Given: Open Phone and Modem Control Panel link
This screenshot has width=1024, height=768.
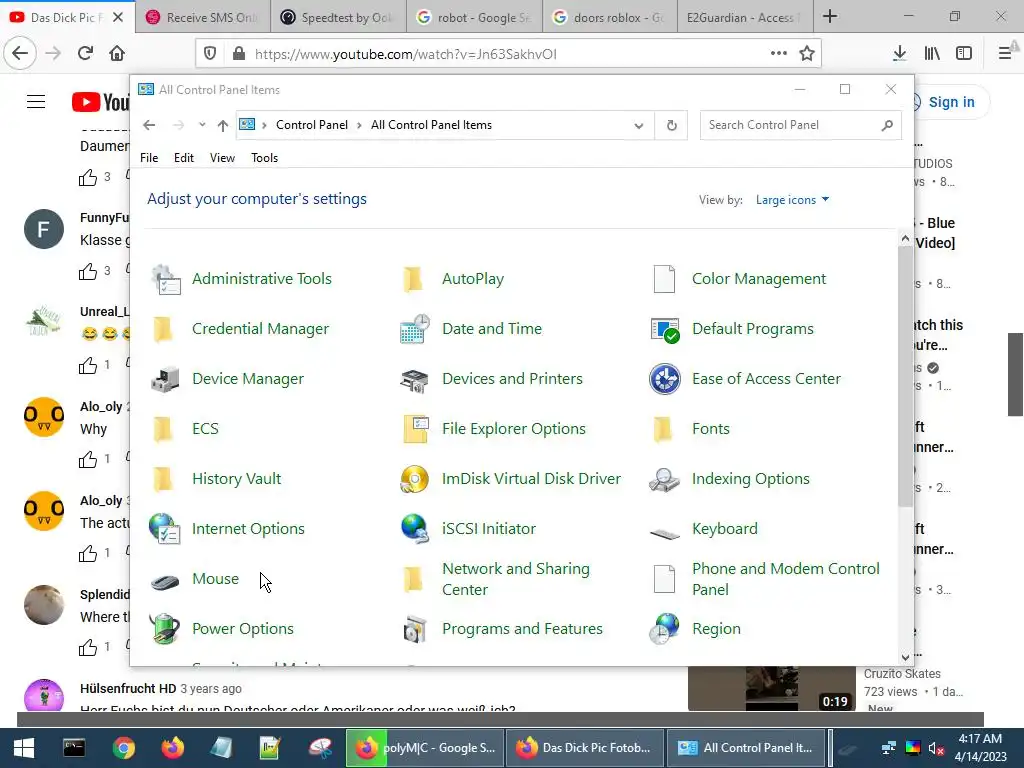Looking at the screenshot, I should pos(786,579).
